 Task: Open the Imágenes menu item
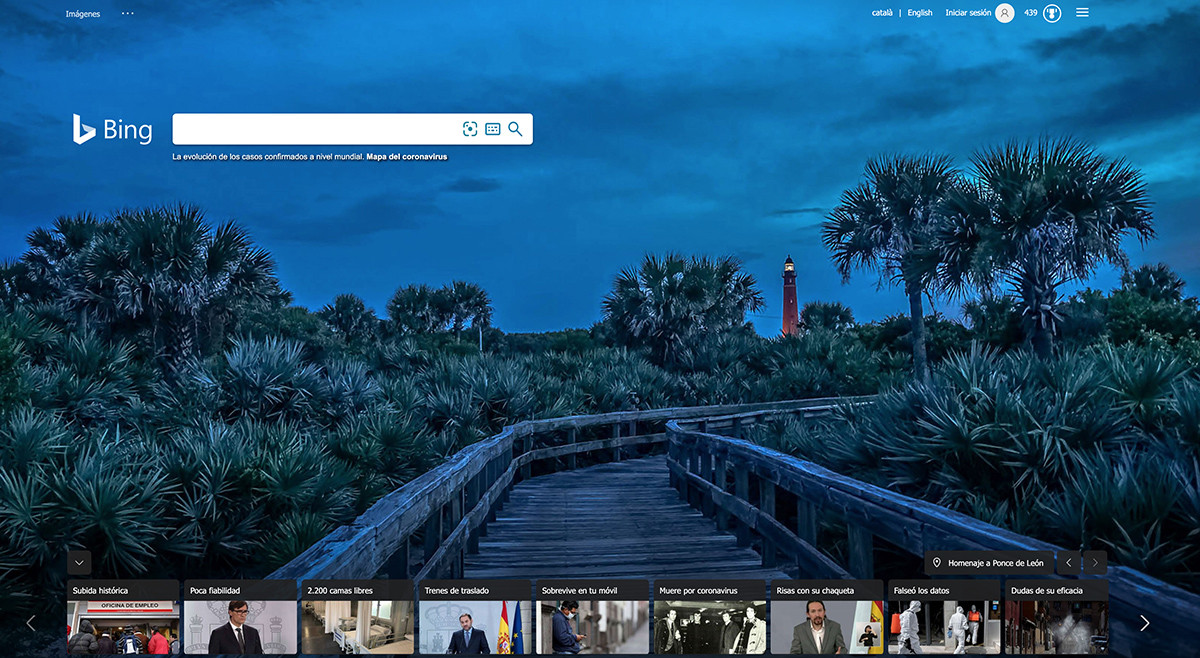tap(82, 13)
